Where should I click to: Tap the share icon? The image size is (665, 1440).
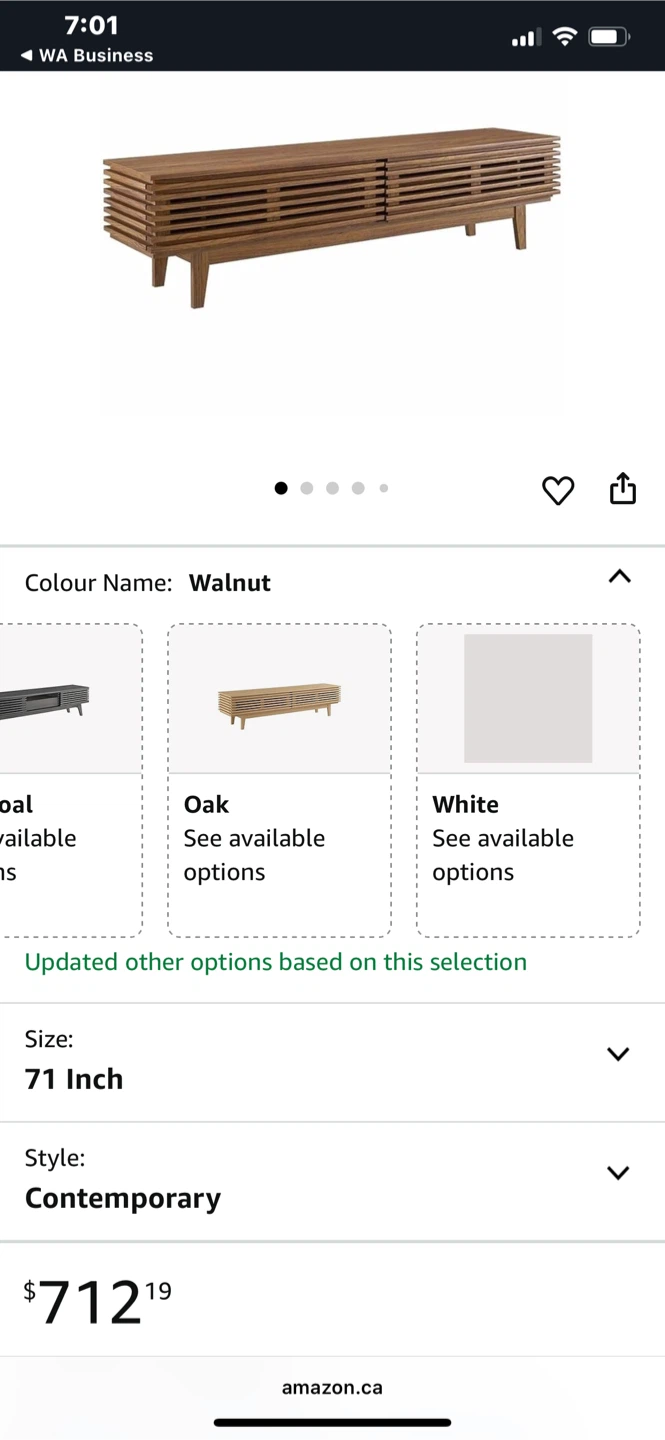[x=623, y=488]
